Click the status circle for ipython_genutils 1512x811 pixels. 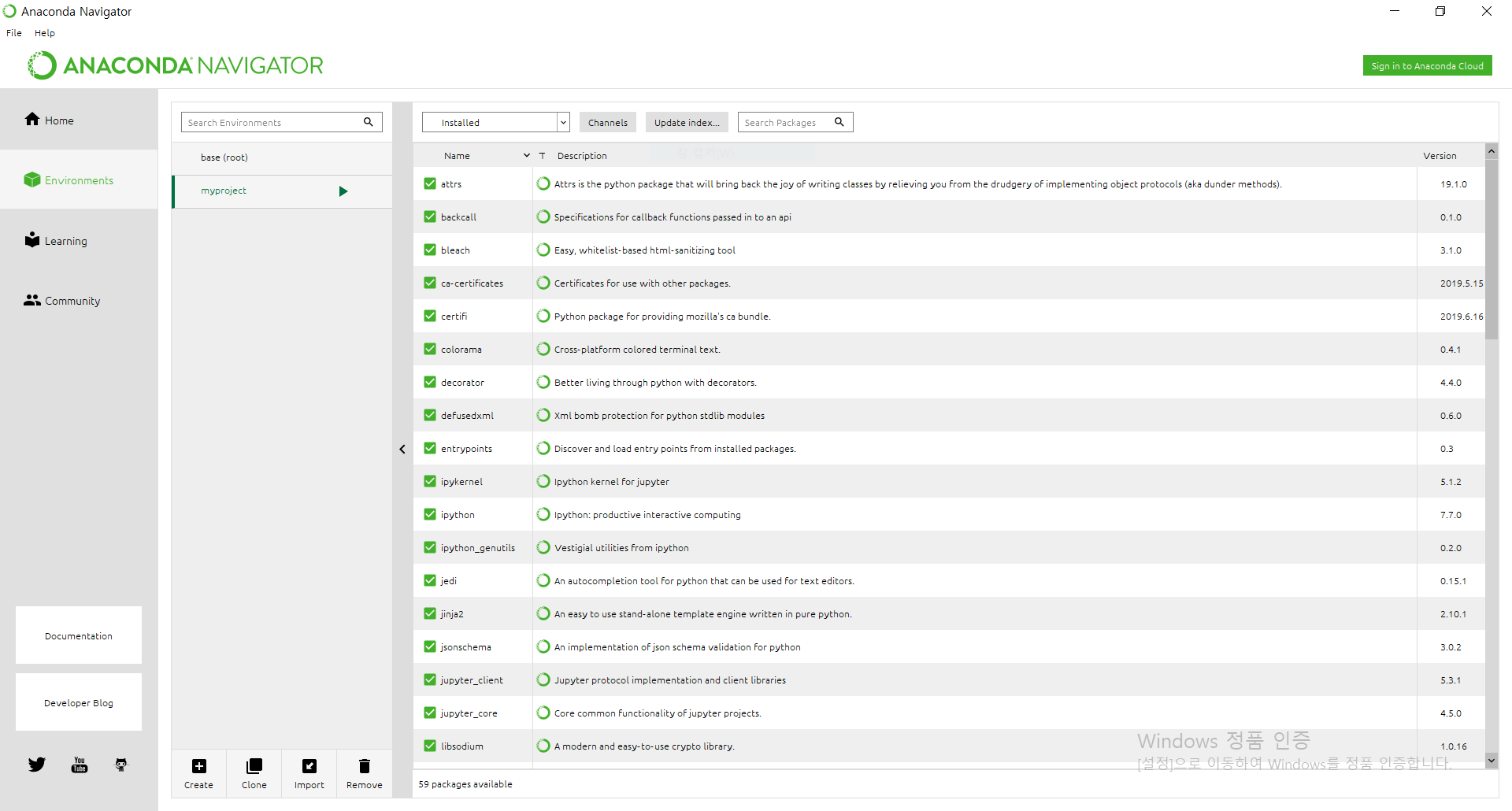tap(543, 547)
